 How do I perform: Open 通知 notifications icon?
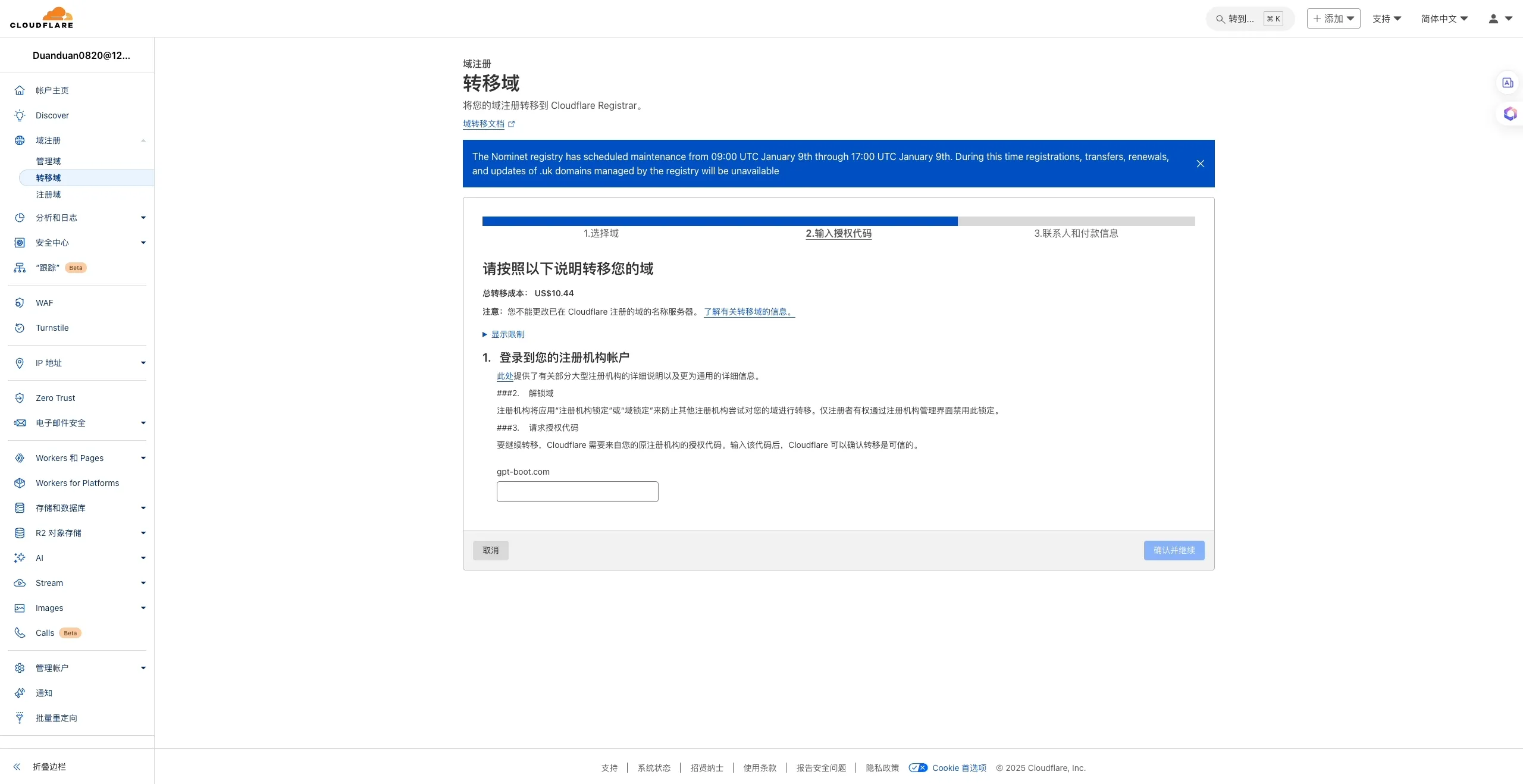tap(20, 693)
